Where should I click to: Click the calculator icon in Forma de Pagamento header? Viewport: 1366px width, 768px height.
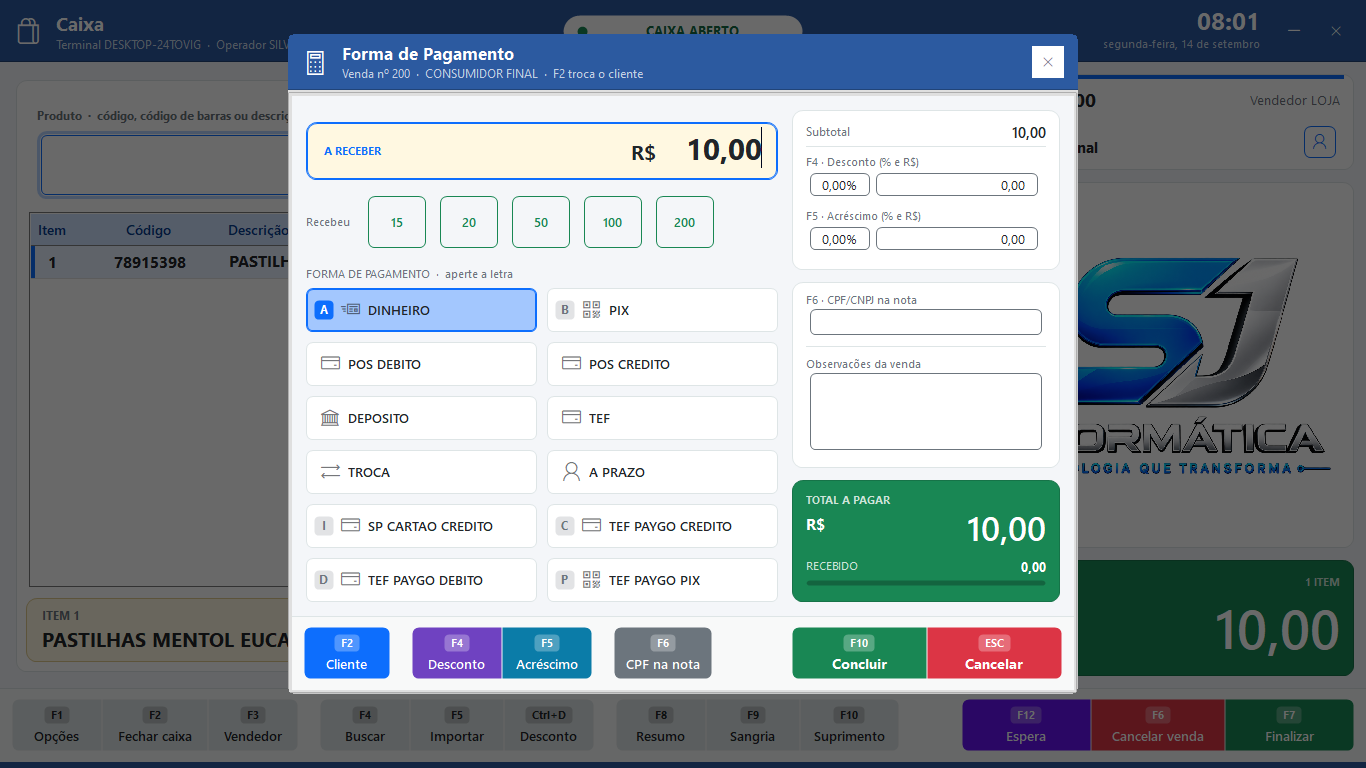[x=315, y=63]
